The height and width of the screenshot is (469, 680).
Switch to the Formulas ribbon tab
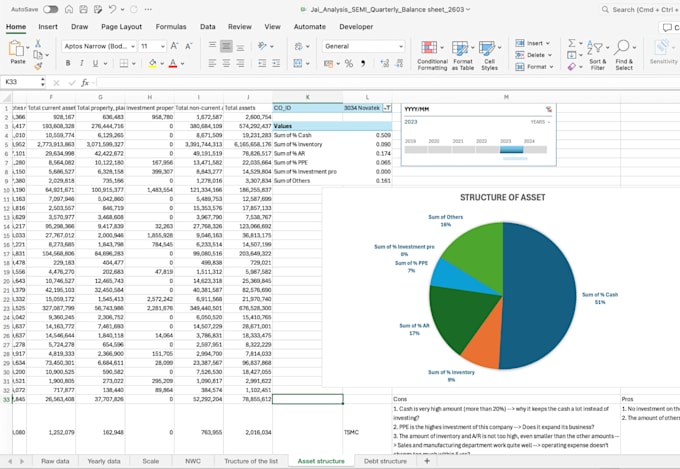pyautogui.click(x=171, y=27)
